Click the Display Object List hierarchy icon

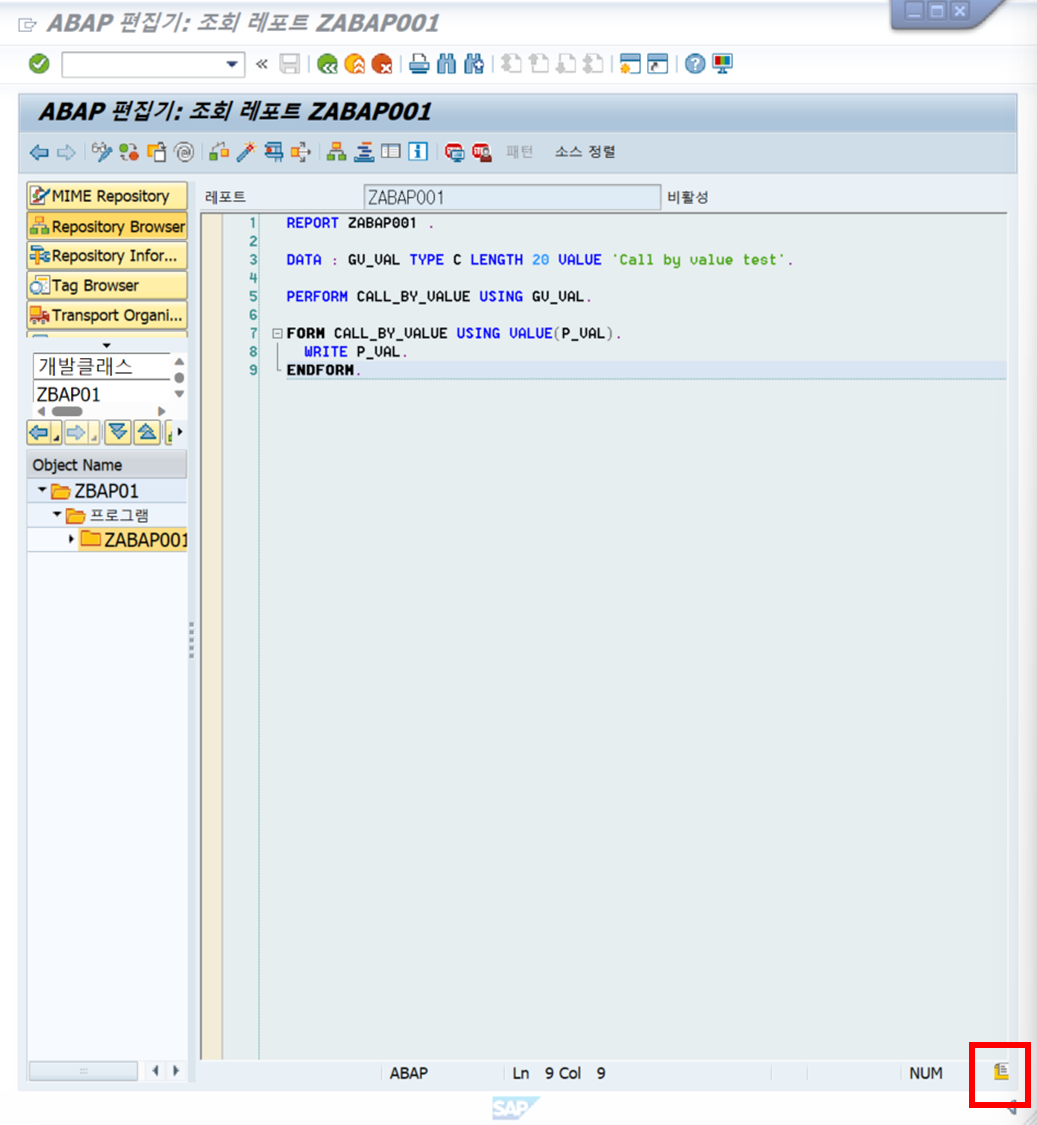click(336, 151)
